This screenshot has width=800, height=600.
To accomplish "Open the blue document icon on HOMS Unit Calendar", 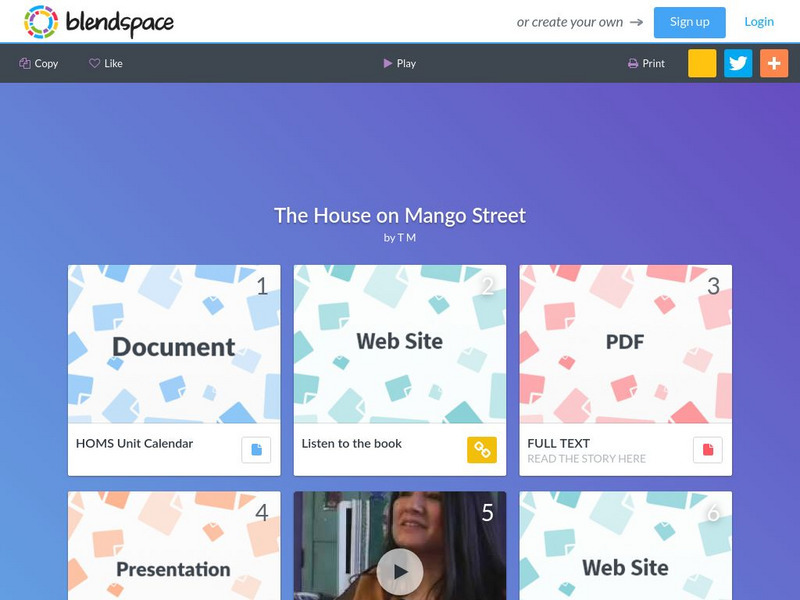I will coord(256,449).
